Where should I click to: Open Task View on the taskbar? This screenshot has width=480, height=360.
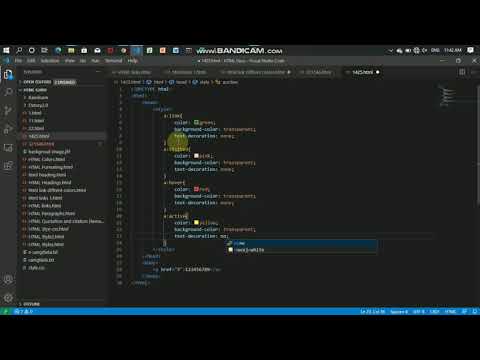click(x=44, y=50)
